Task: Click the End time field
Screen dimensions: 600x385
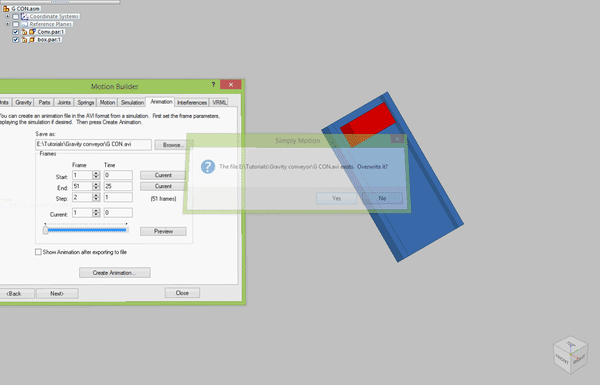Action: click(x=118, y=186)
